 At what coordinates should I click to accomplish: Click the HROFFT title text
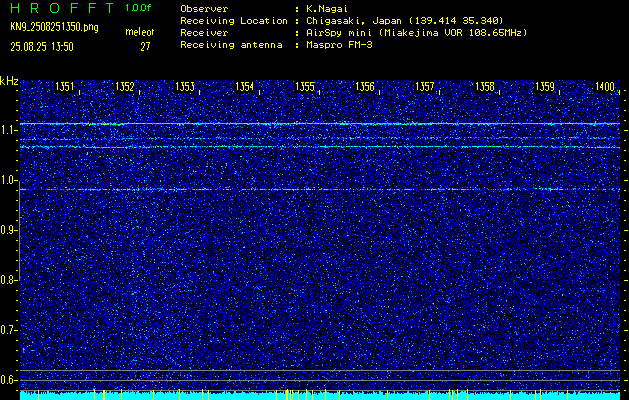61,8
